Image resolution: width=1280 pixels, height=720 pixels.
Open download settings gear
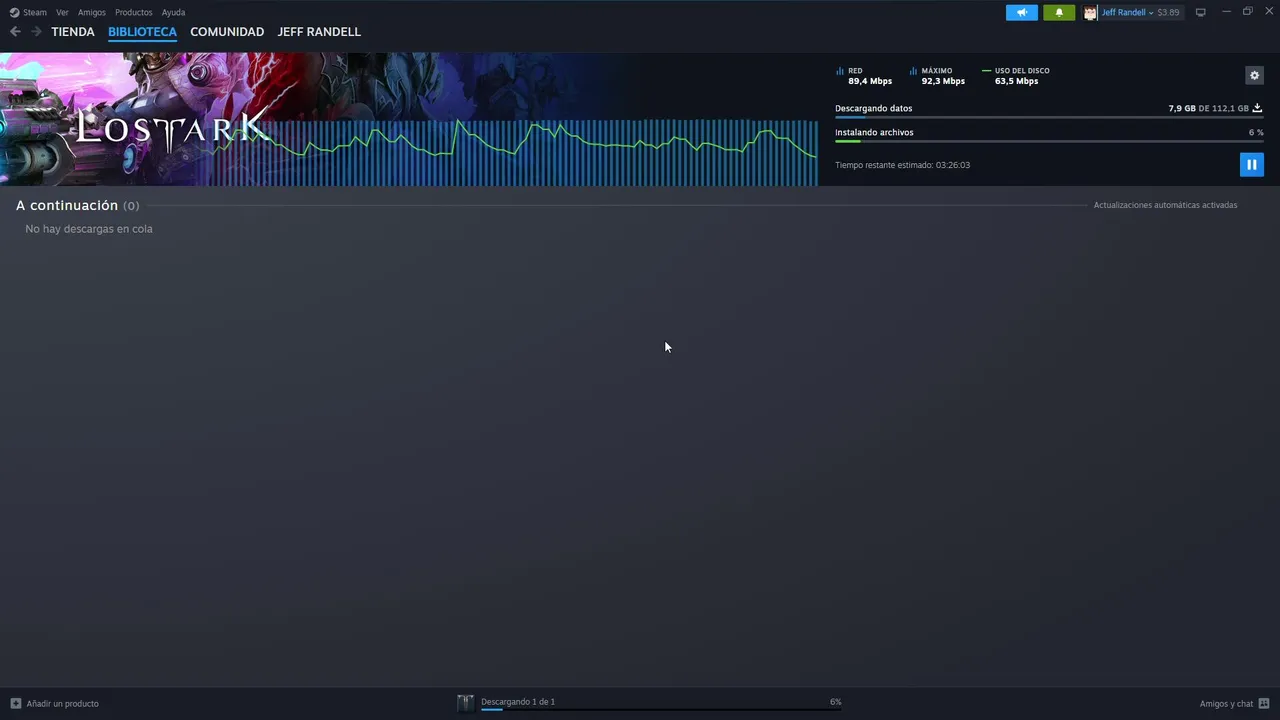pos(1254,75)
